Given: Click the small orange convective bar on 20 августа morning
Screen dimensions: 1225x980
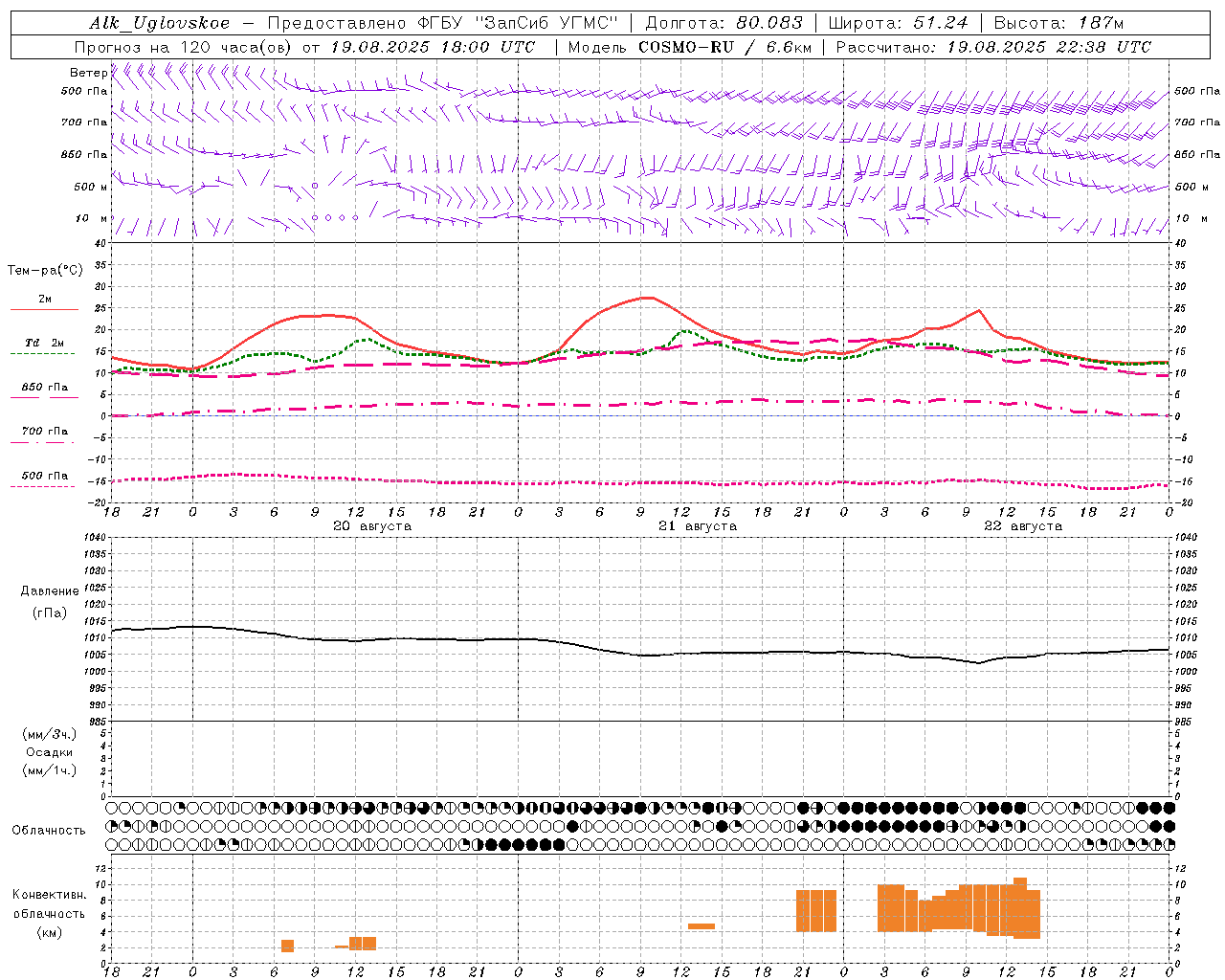Looking at the screenshot, I should click(287, 946).
